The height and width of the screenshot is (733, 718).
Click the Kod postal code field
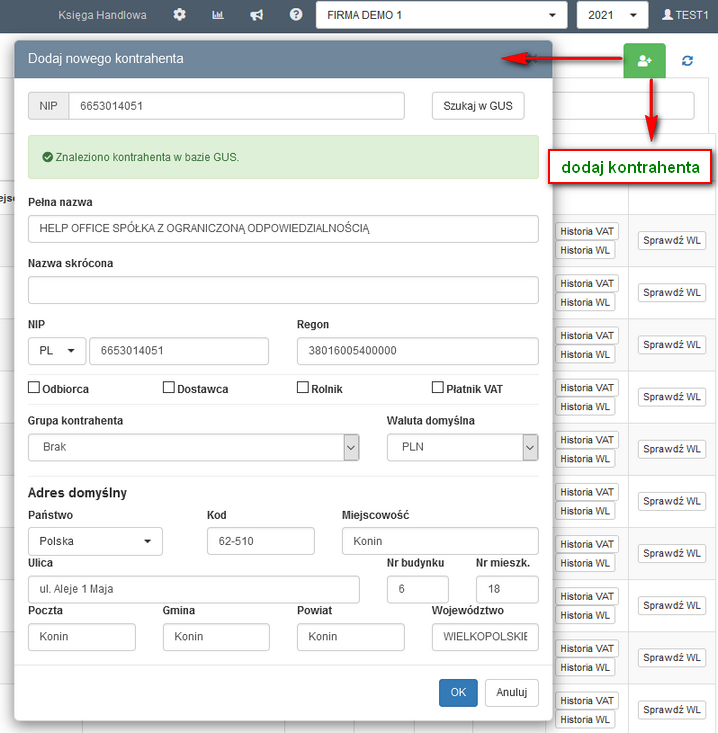click(261, 541)
